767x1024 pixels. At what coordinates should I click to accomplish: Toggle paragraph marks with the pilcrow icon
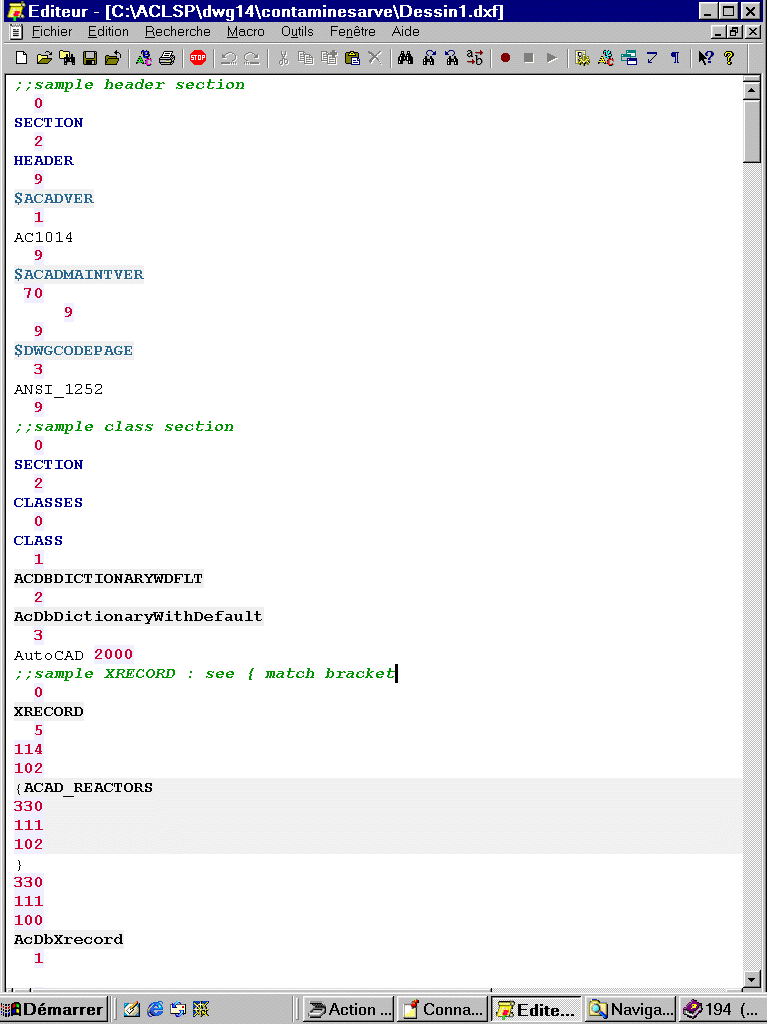675,58
